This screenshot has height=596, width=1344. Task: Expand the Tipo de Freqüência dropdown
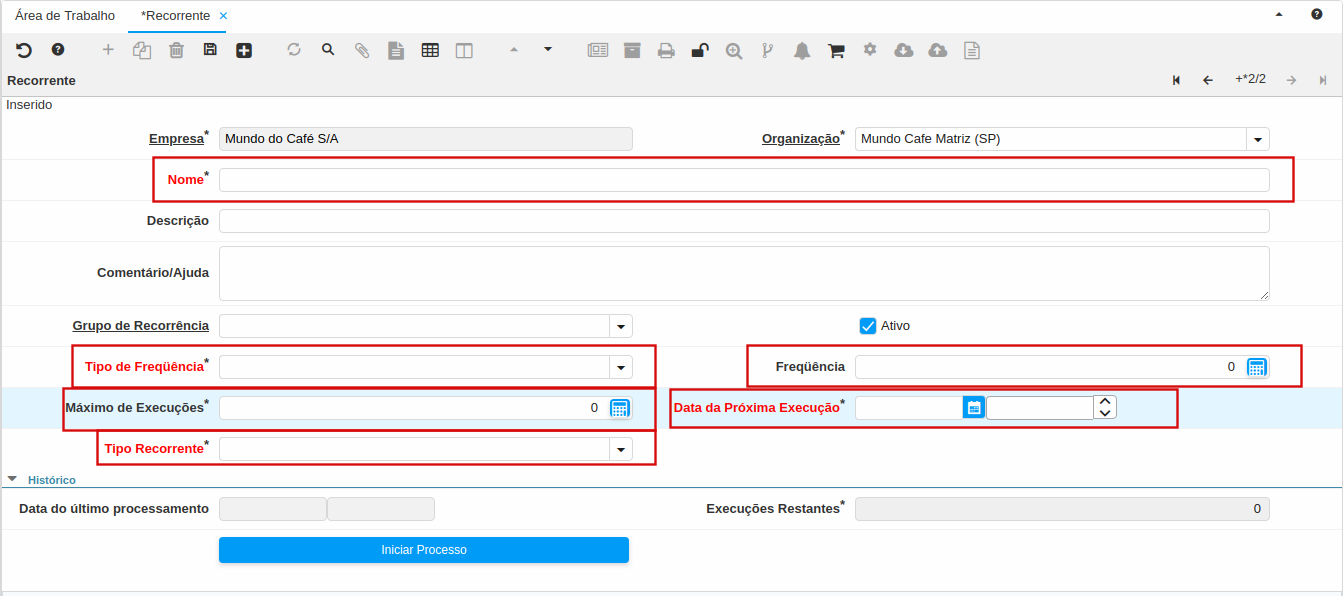(x=621, y=367)
